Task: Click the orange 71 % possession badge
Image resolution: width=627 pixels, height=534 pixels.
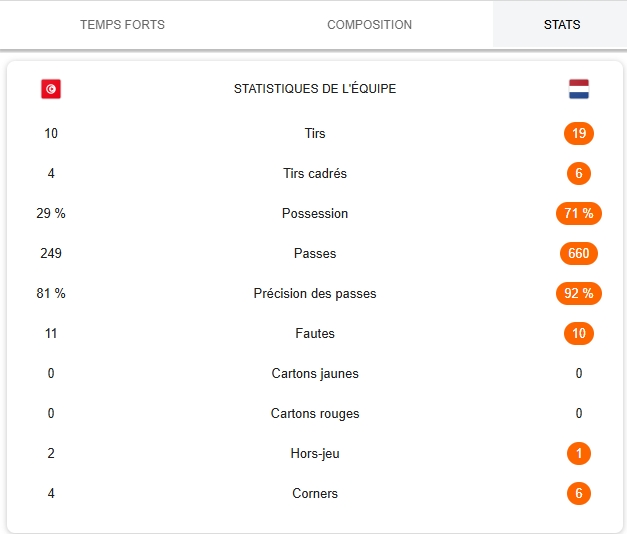Action: coord(579,213)
